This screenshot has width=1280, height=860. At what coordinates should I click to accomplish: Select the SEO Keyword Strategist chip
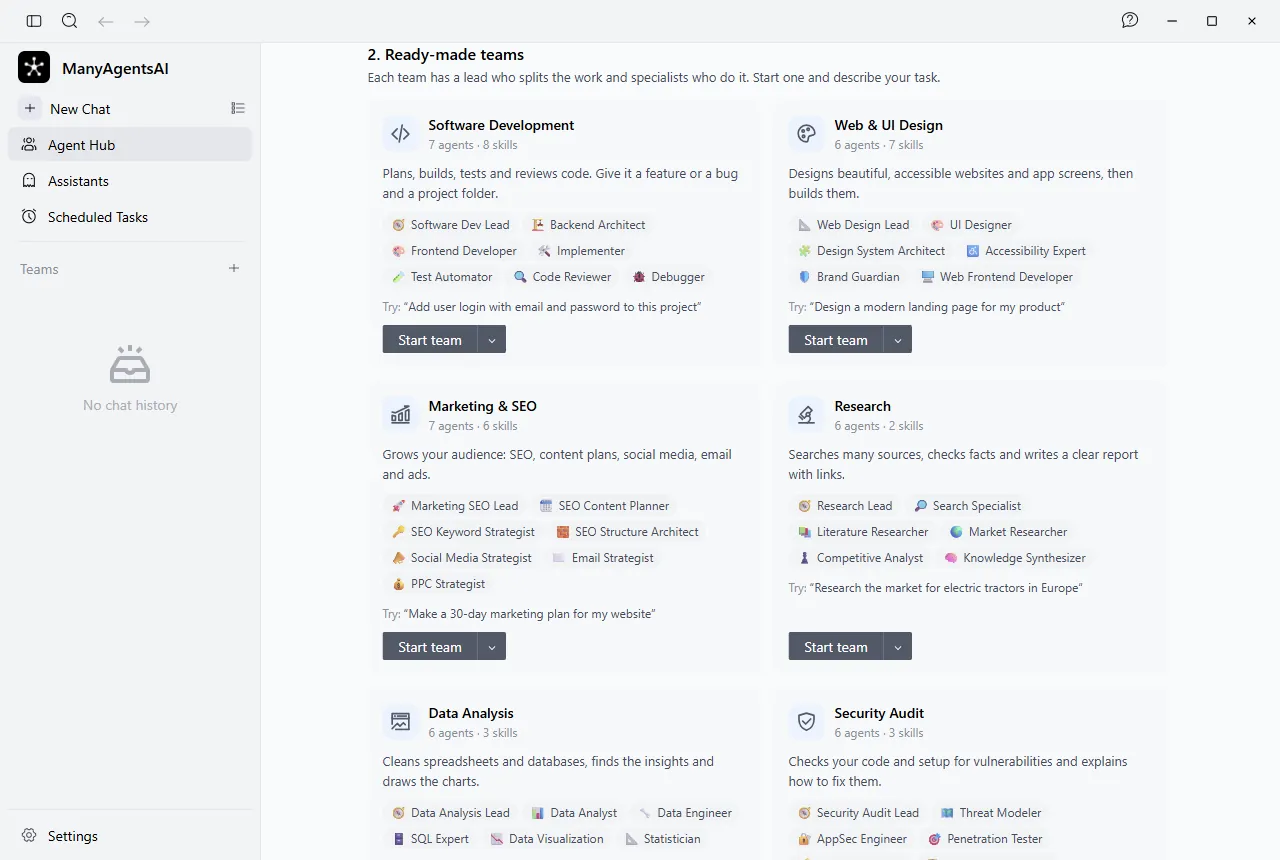[x=463, y=532]
